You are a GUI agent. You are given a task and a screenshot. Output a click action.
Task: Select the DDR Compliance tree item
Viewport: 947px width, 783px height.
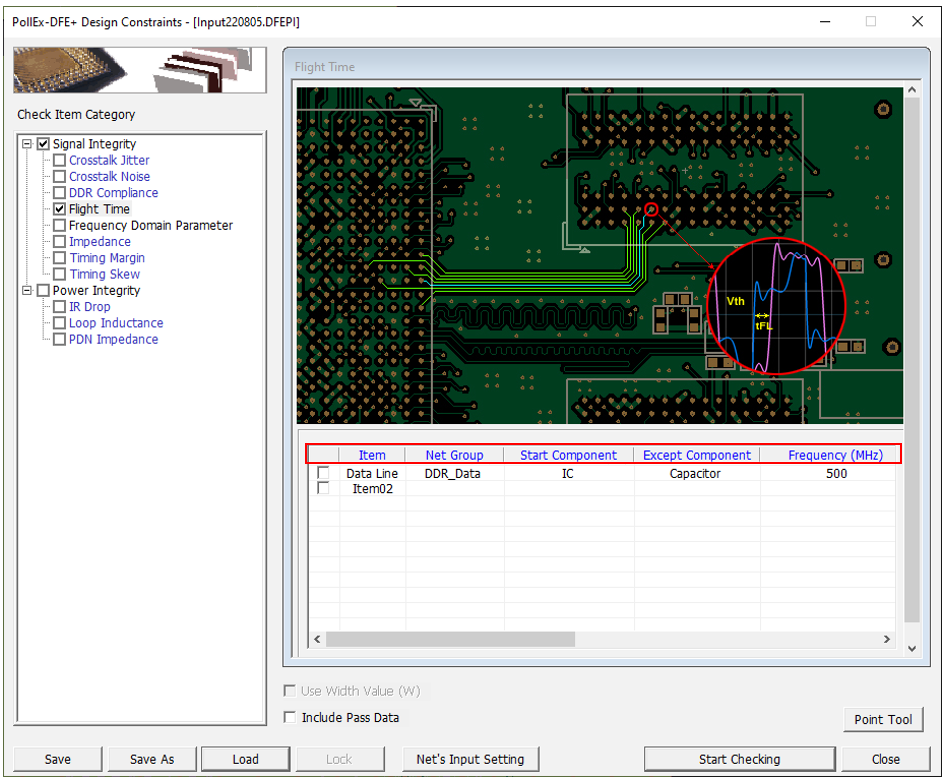click(x=113, y=193)
